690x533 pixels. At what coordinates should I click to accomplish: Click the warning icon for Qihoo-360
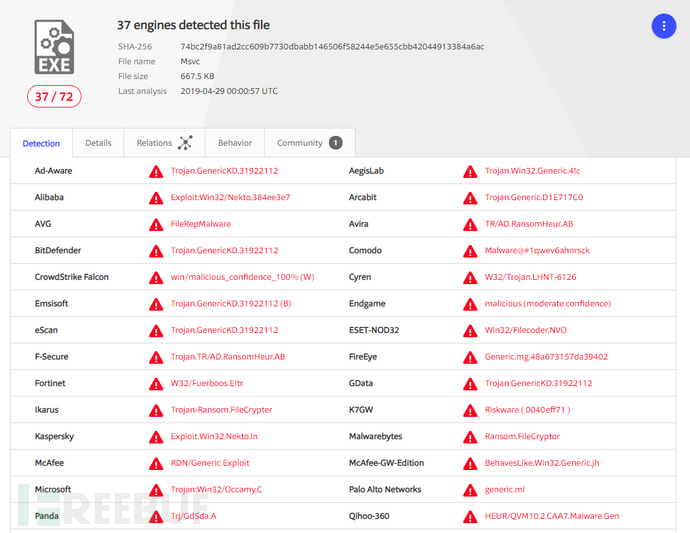pyautogui.click(x=470, y=516)
